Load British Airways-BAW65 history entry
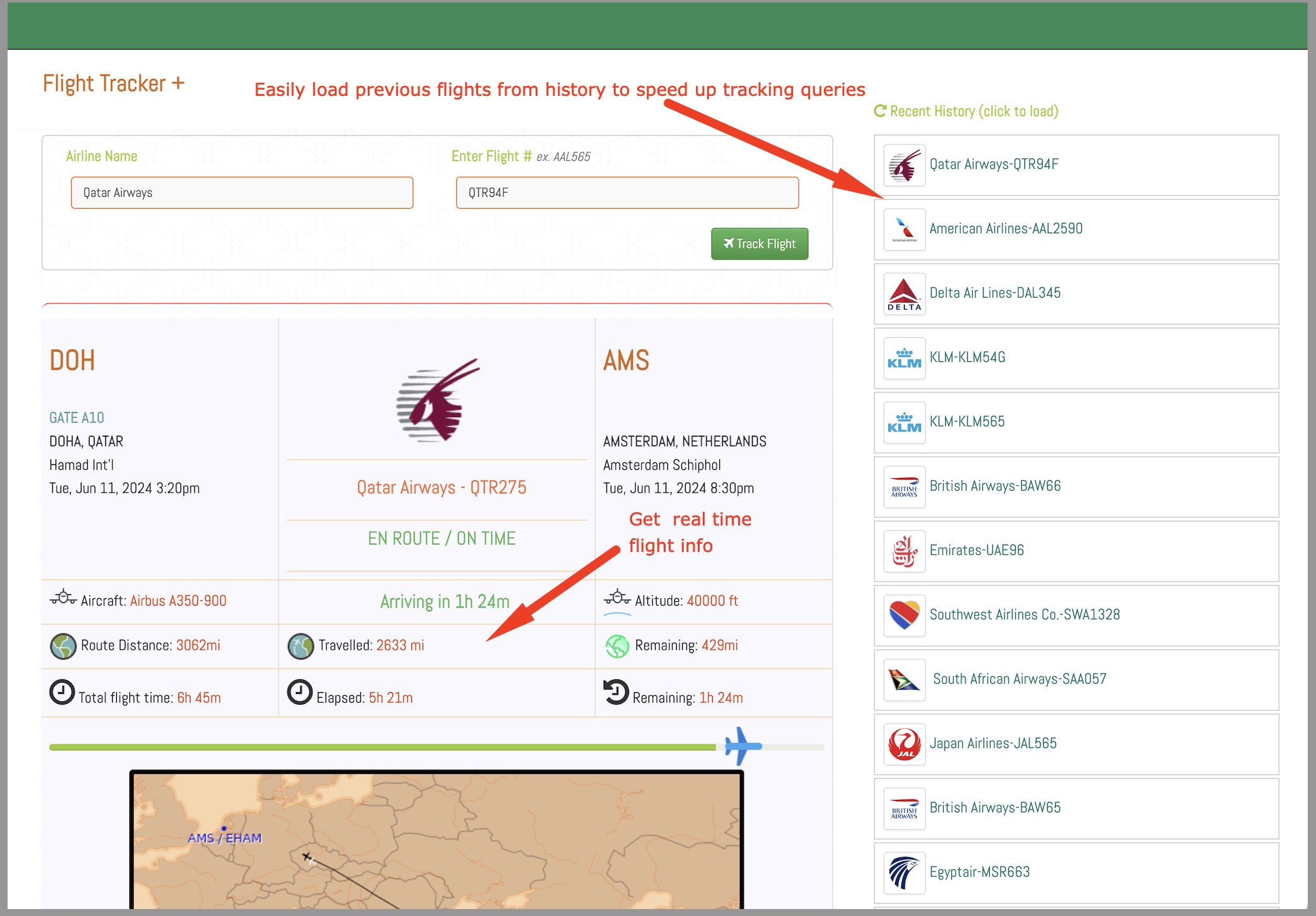Screen dimensions: 1316x916 coord(995,808)
